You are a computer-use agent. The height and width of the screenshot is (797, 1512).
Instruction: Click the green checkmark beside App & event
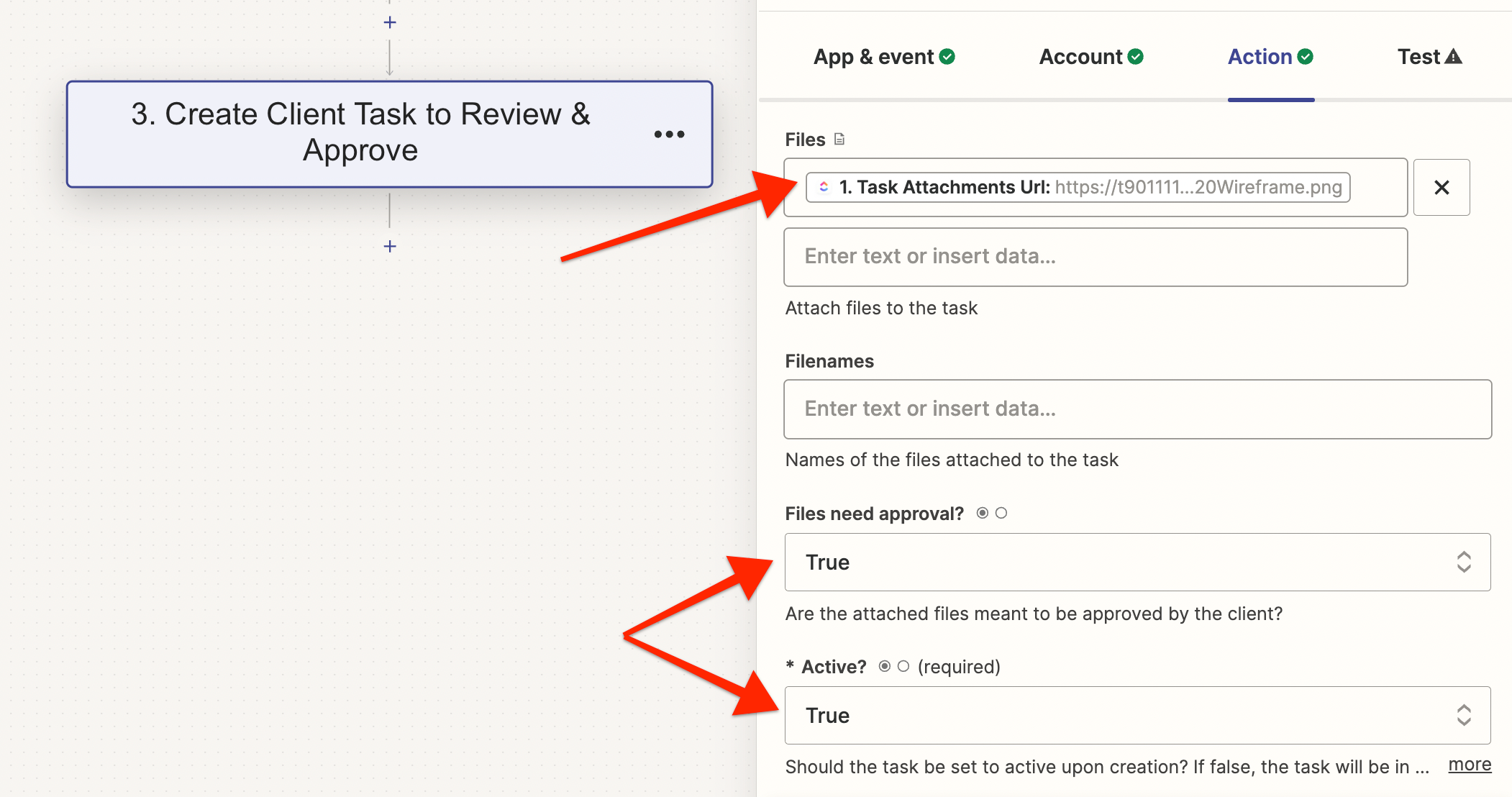(947, 56)
